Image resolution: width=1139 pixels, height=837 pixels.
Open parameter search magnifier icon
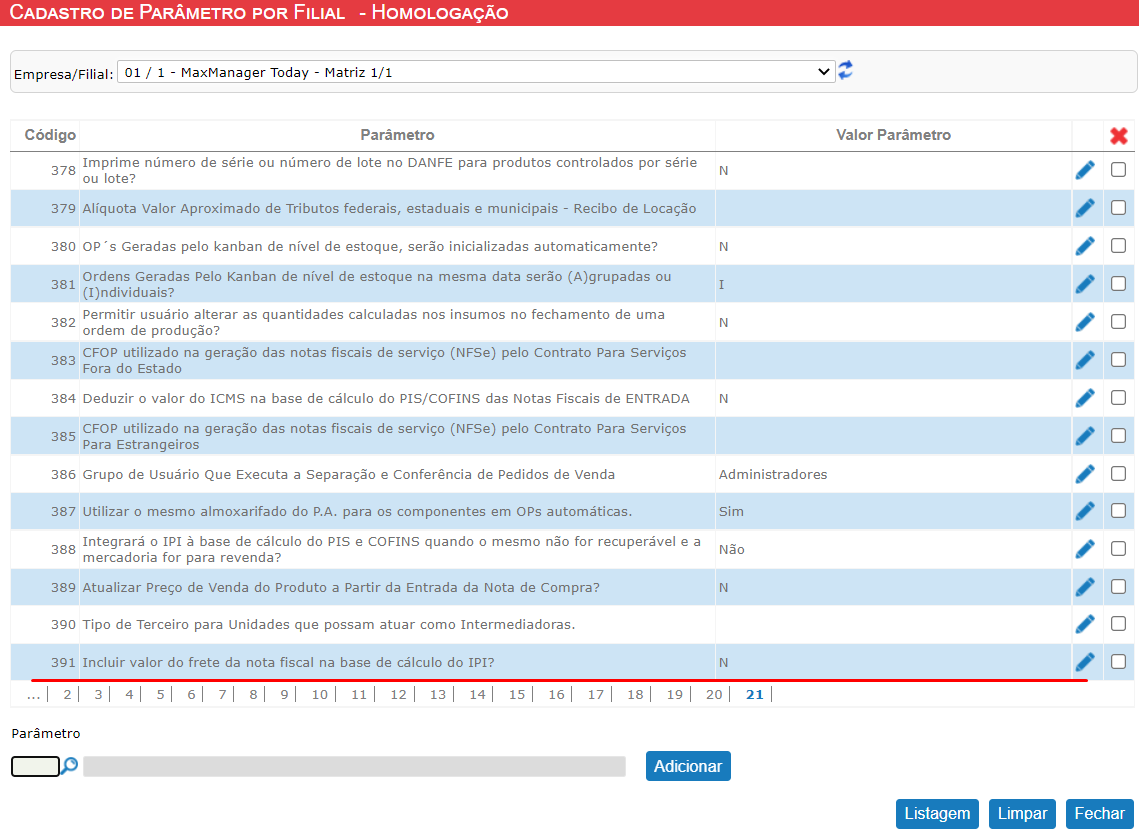(x=69, y=766)
